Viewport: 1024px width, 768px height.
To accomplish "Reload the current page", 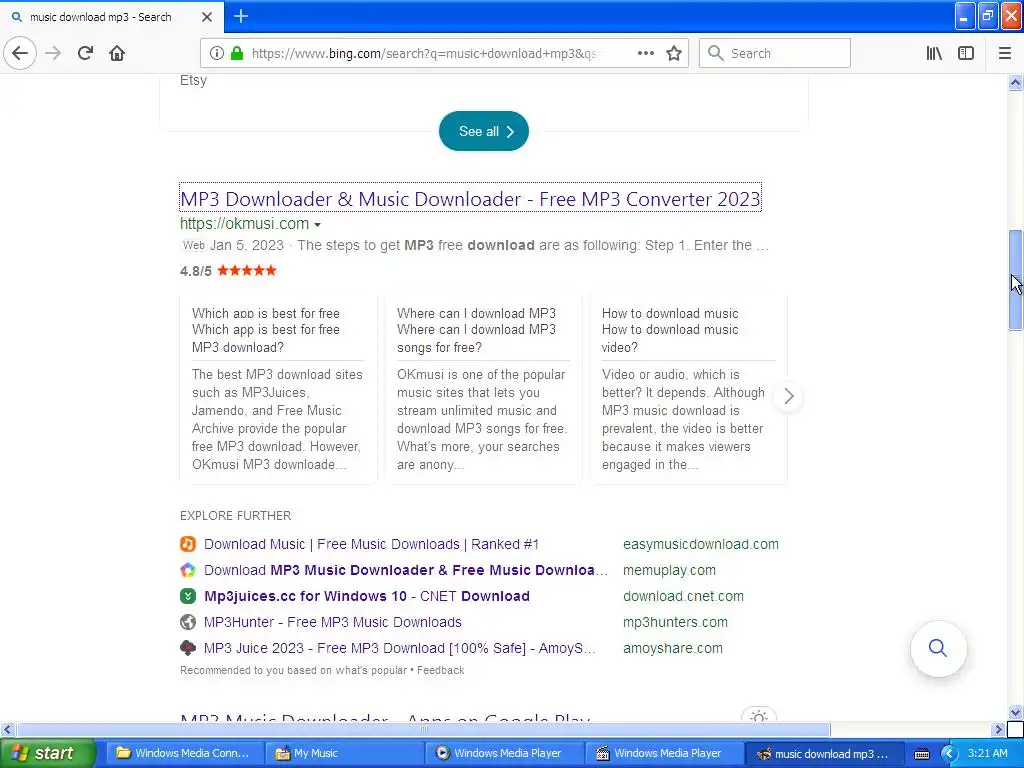I will (x=85, y=53).
